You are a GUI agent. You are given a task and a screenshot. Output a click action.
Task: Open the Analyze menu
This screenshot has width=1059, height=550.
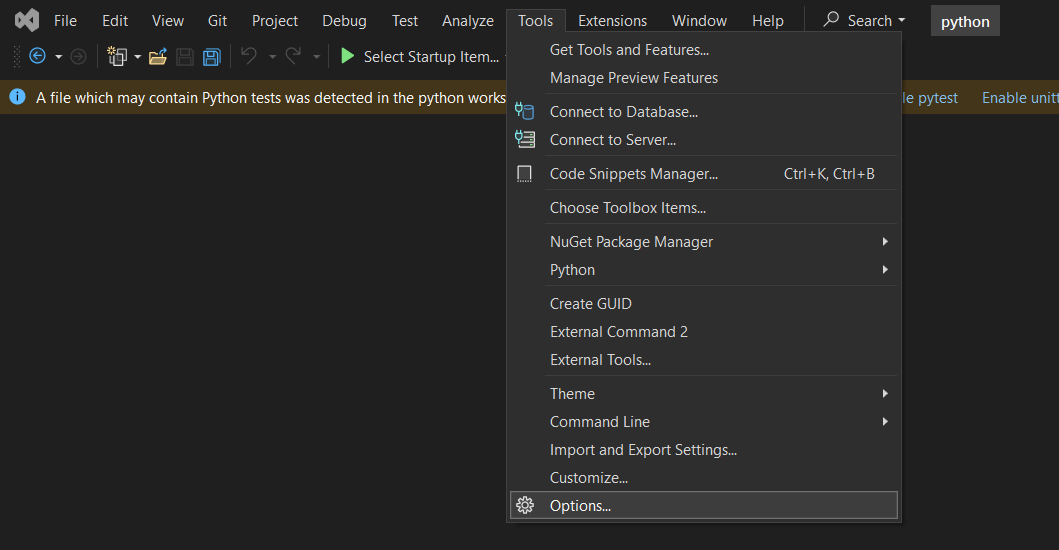tap(468, 21)
